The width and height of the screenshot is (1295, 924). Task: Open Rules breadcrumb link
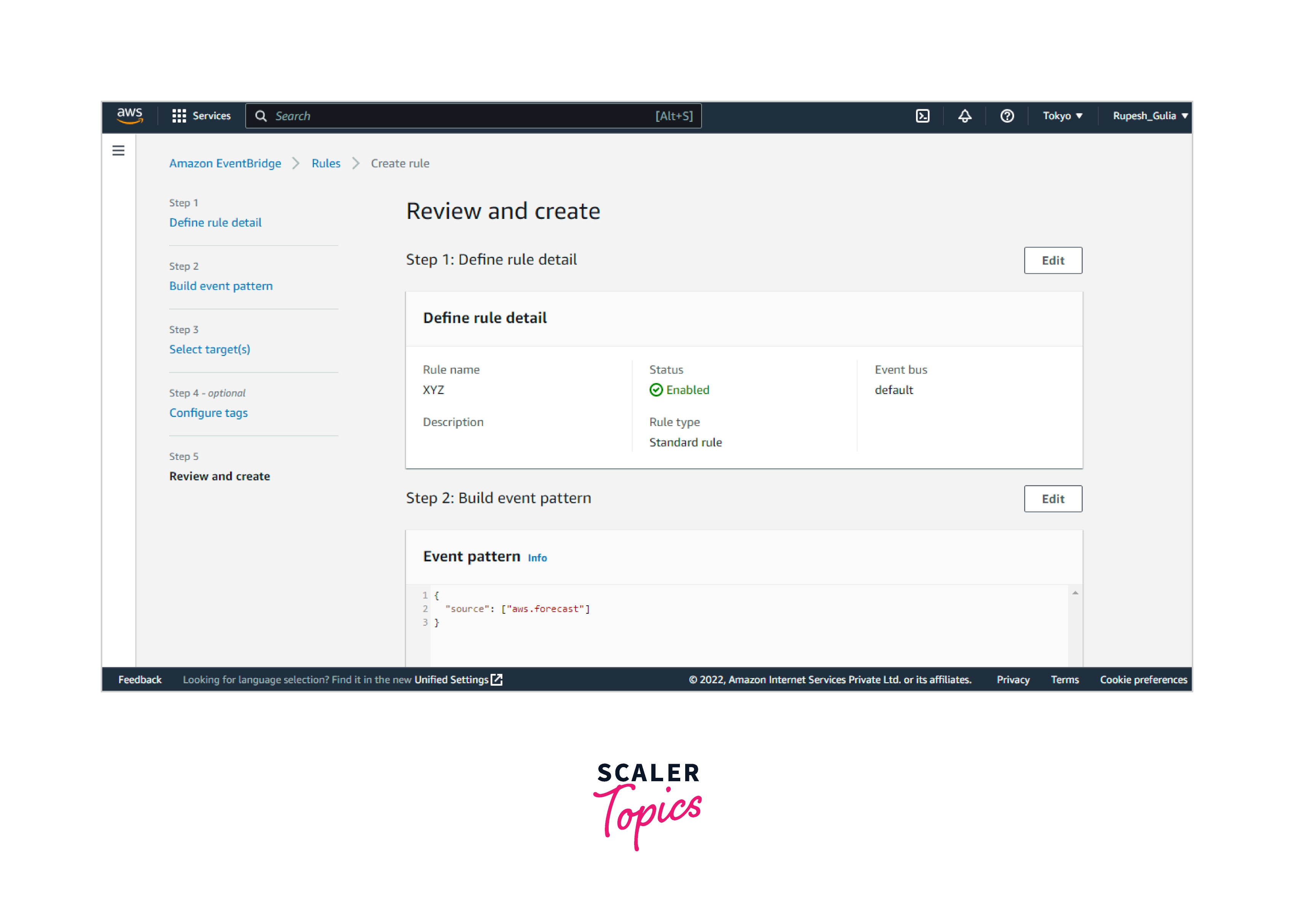pyautogui.click(x=326, y=163)
